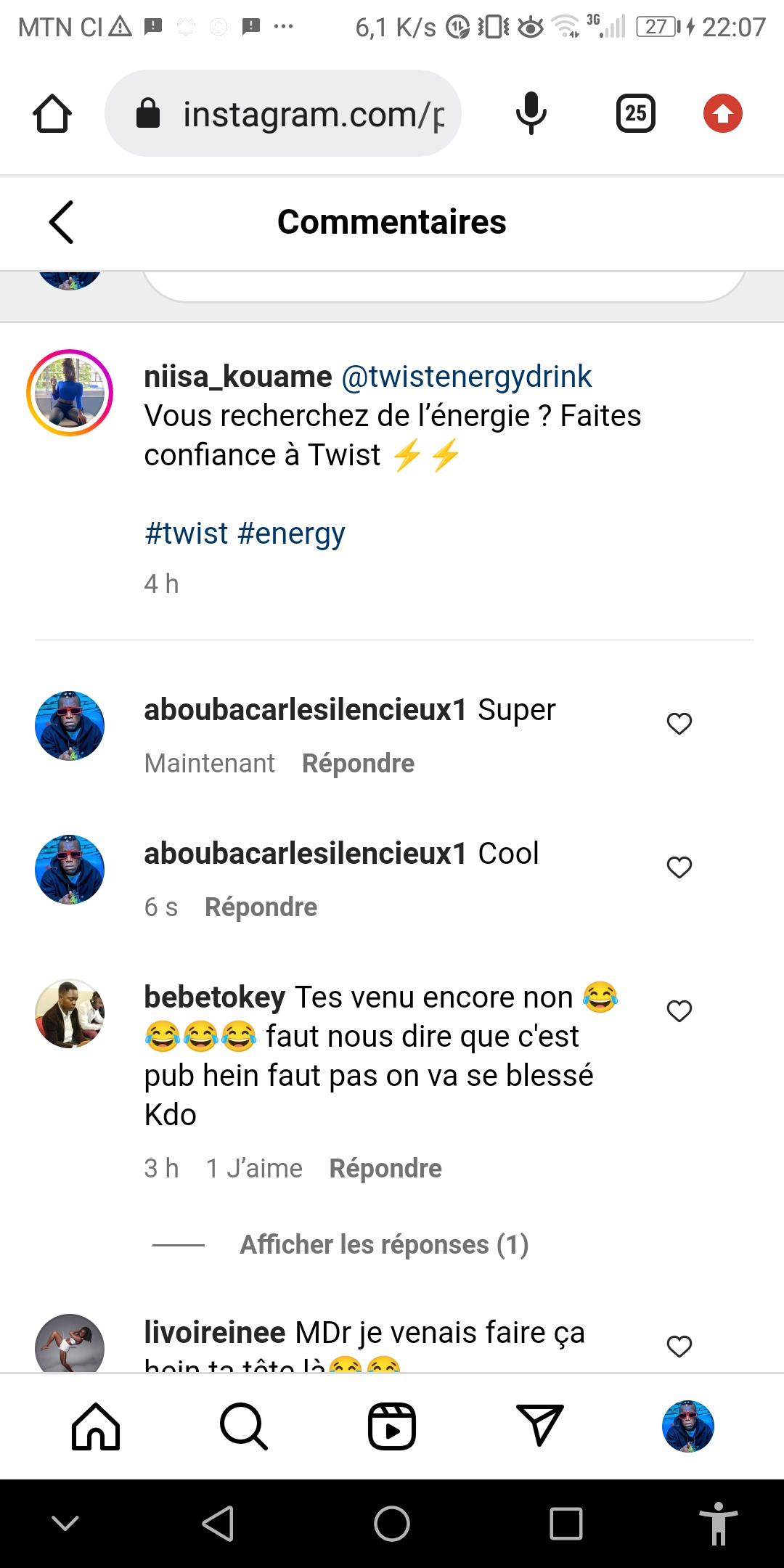Open Instagram search from bottom bar
This screenshot has height=1568, width=784.
[x=244, y=1426]
